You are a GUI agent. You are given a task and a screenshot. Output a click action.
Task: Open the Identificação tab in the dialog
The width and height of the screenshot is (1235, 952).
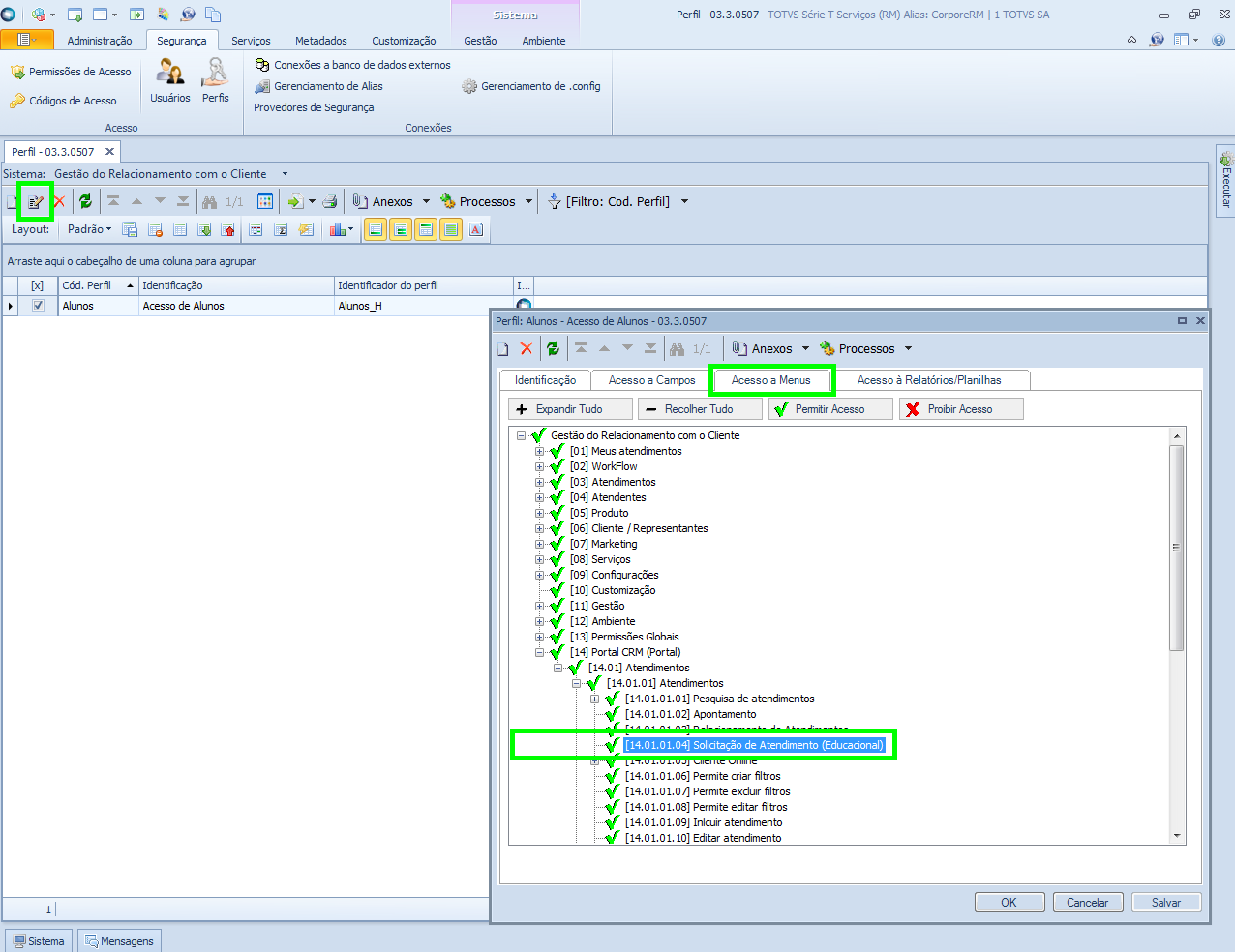click(545, 380)
